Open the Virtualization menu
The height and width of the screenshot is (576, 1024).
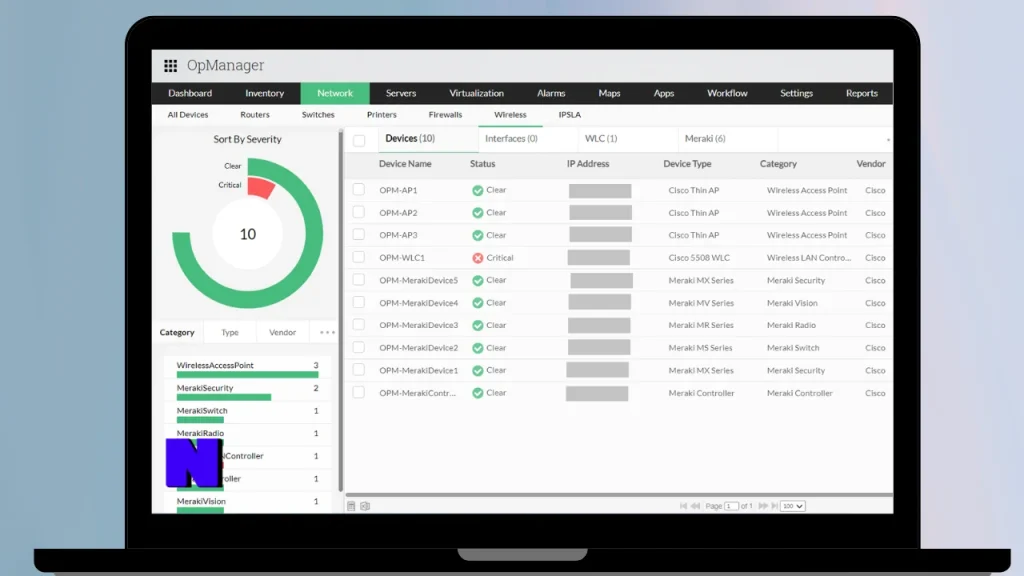[477, 93]
